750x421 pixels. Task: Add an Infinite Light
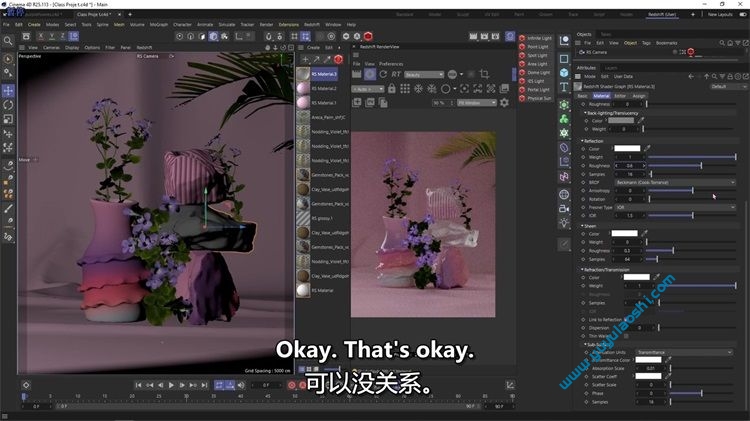click(x=537, y=38)
